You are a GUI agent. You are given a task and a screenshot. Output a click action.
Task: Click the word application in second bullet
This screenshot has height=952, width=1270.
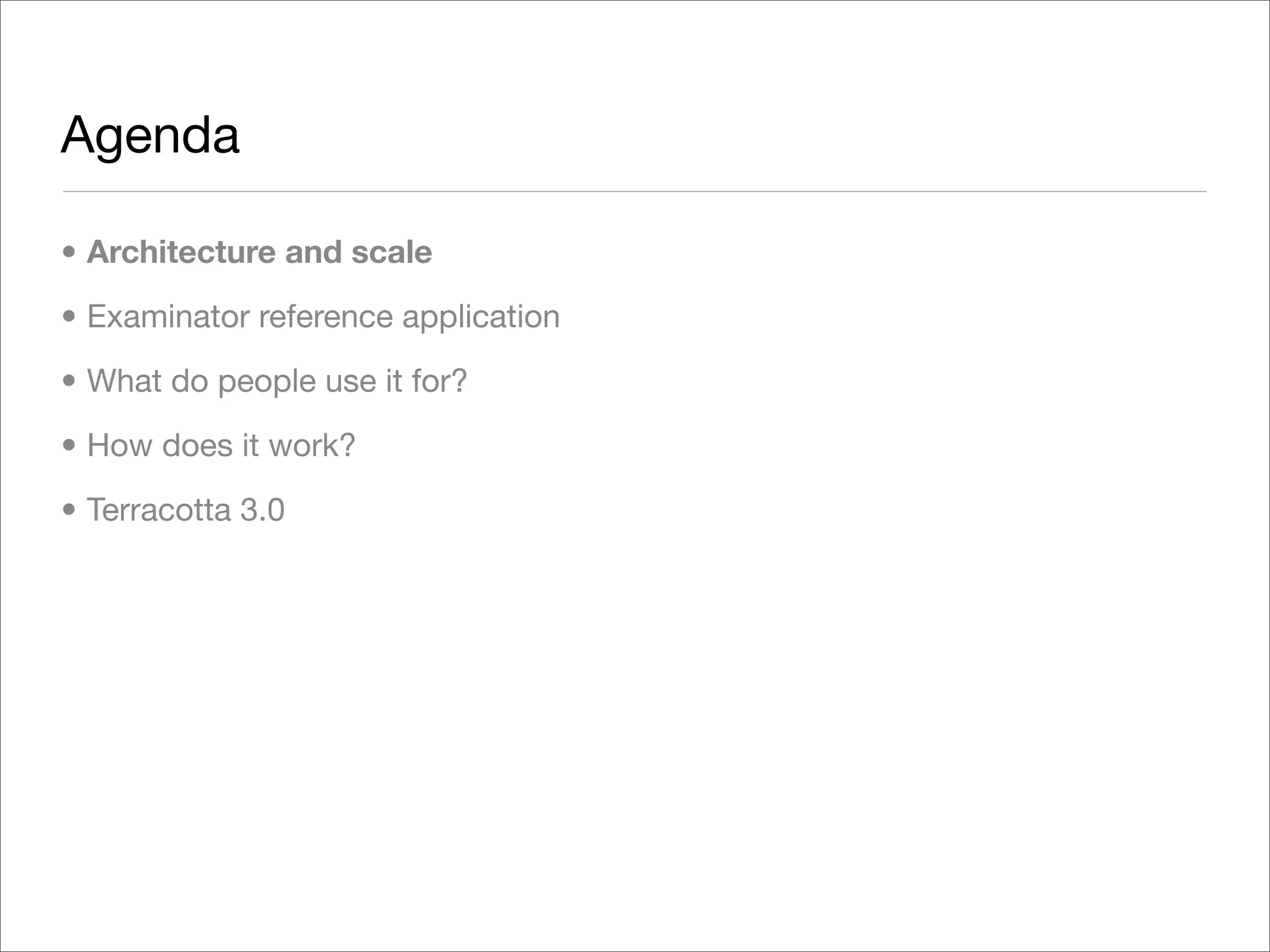pyautogui.click(x=481, y=318)
